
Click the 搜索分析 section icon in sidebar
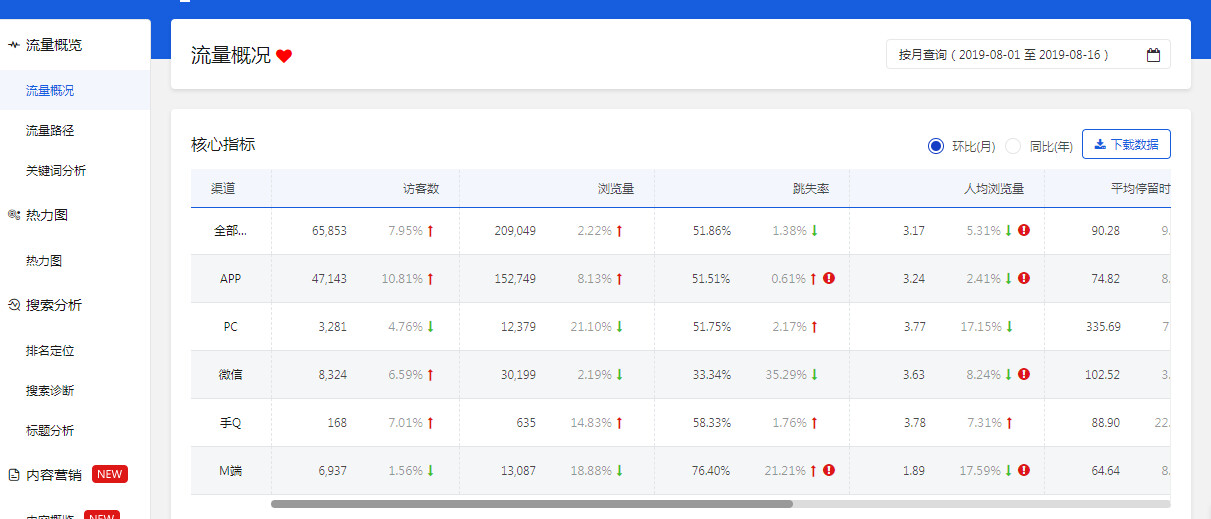click(x=14, y=305)
